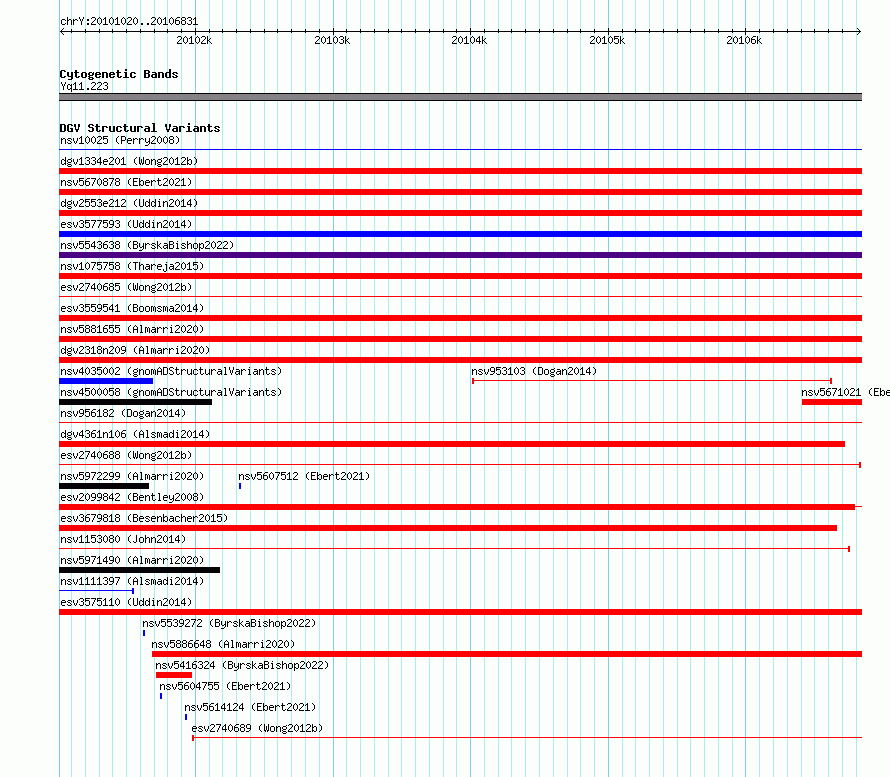Click the ruler's left arrowhead
The width and height of the screenshot is (890, 777).
(62, 32)
